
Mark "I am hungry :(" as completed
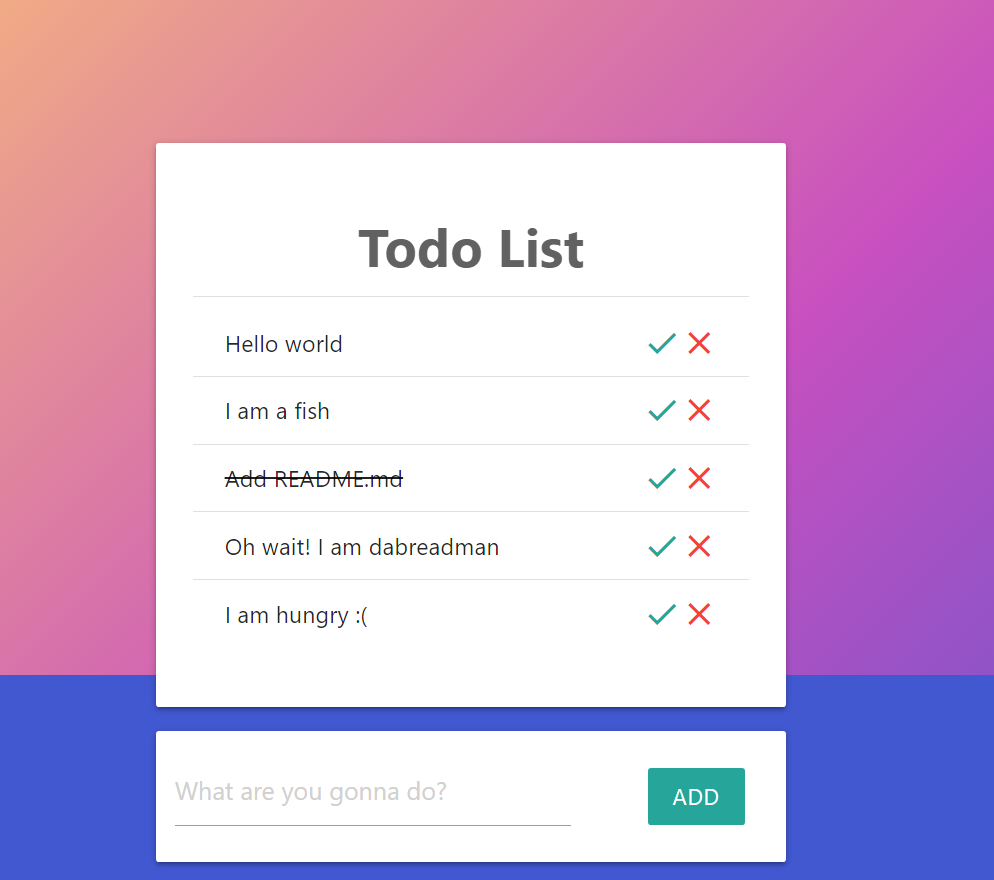coord(662,614)
